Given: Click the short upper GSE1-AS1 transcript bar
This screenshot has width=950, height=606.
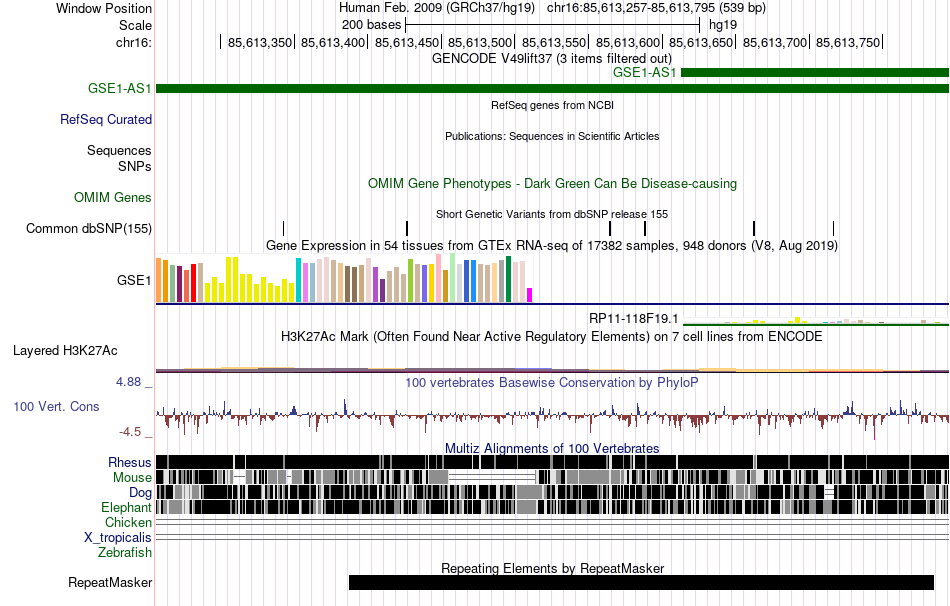Looking at the screenshot, I should coord(815,73).
